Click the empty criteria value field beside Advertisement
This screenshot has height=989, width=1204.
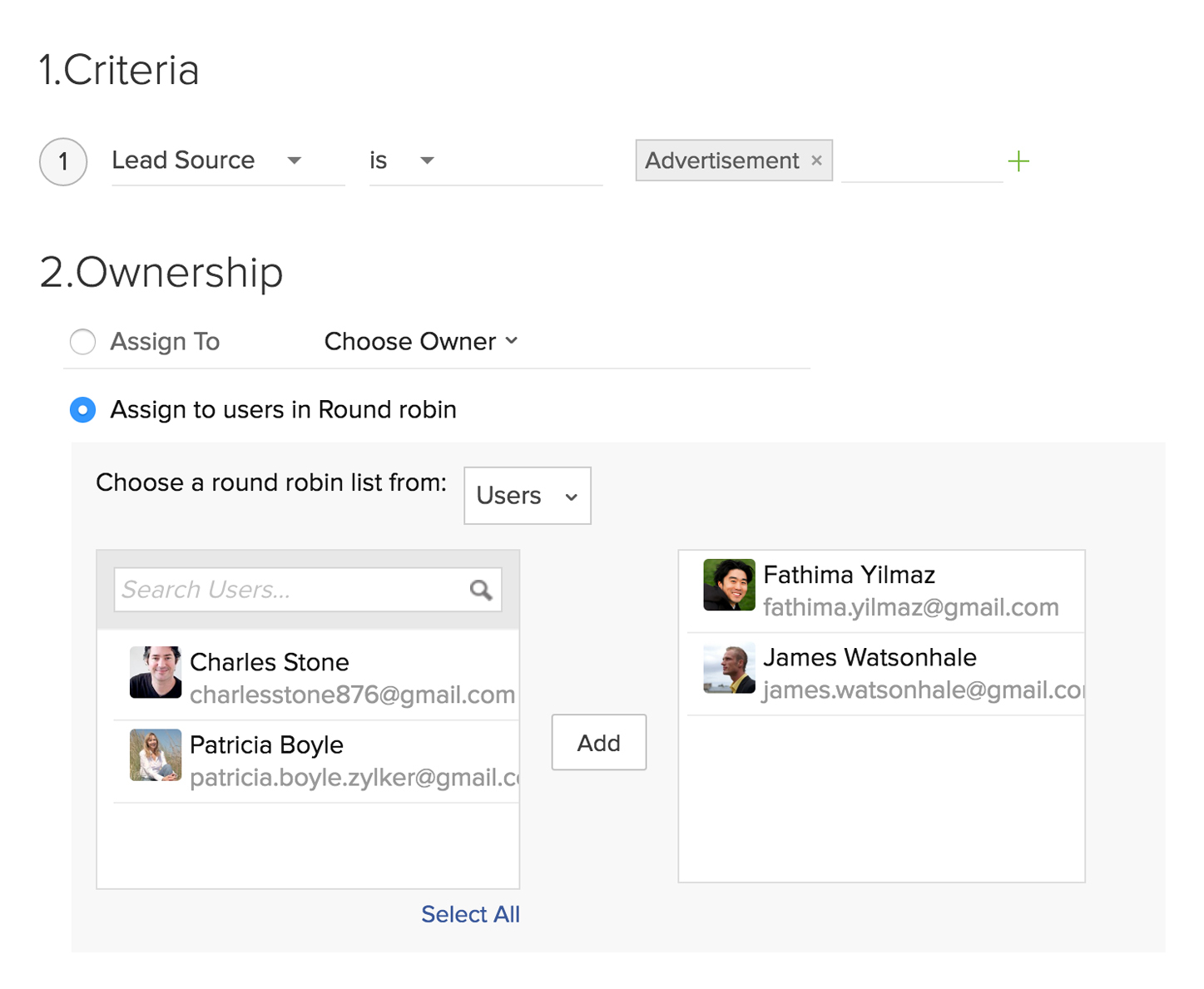click(x=921, y=161)
